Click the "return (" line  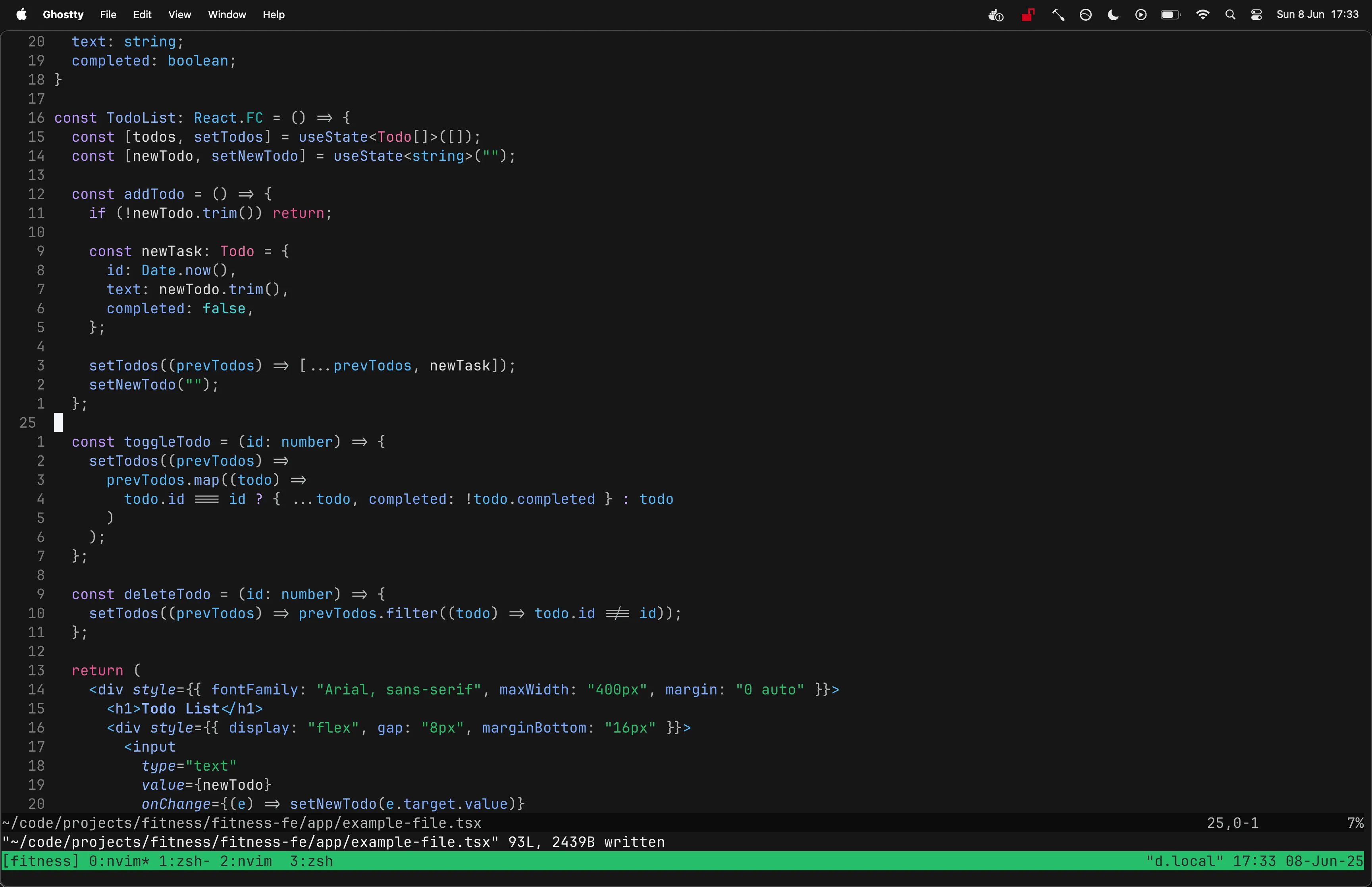coord(106,671)
